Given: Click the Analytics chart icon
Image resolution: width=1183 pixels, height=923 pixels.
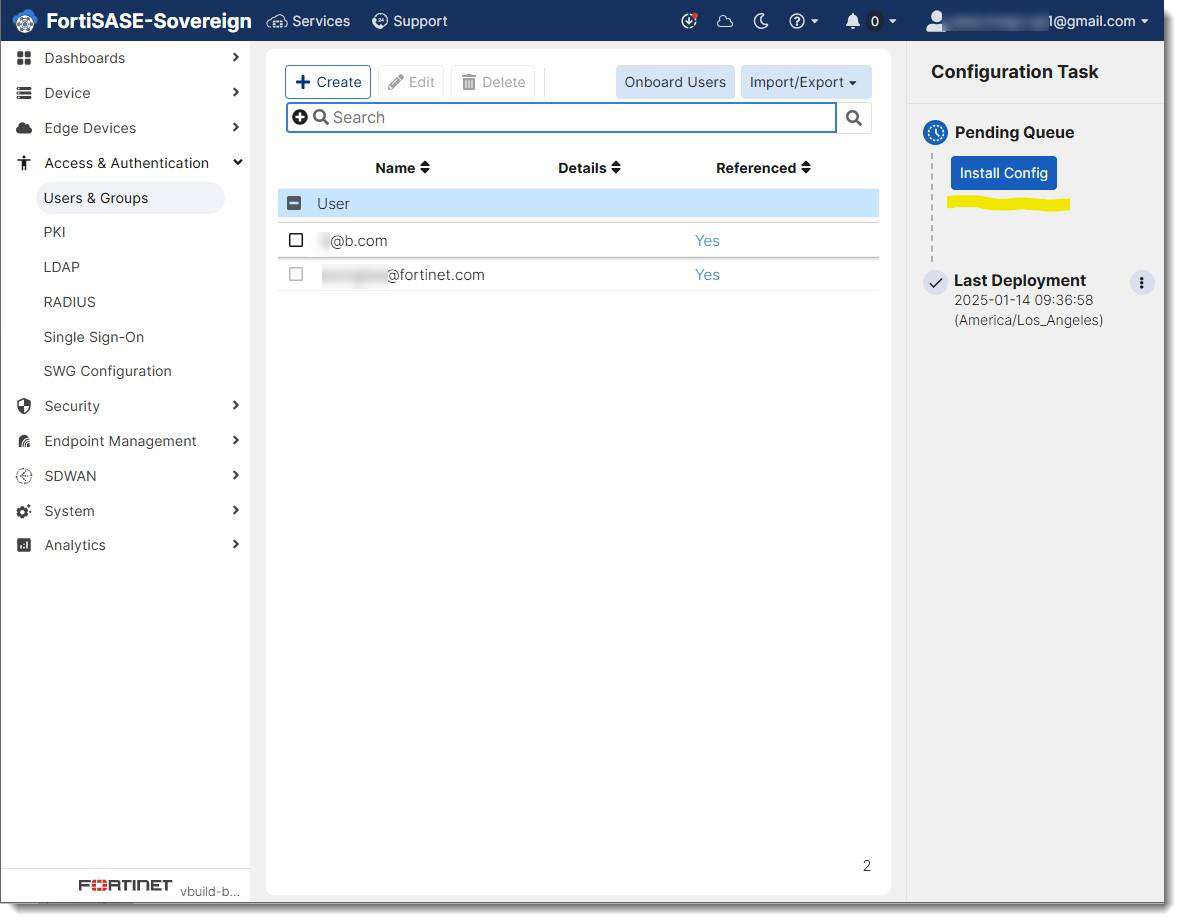Looking at the screenshot, I should click(x=24, y=545).
